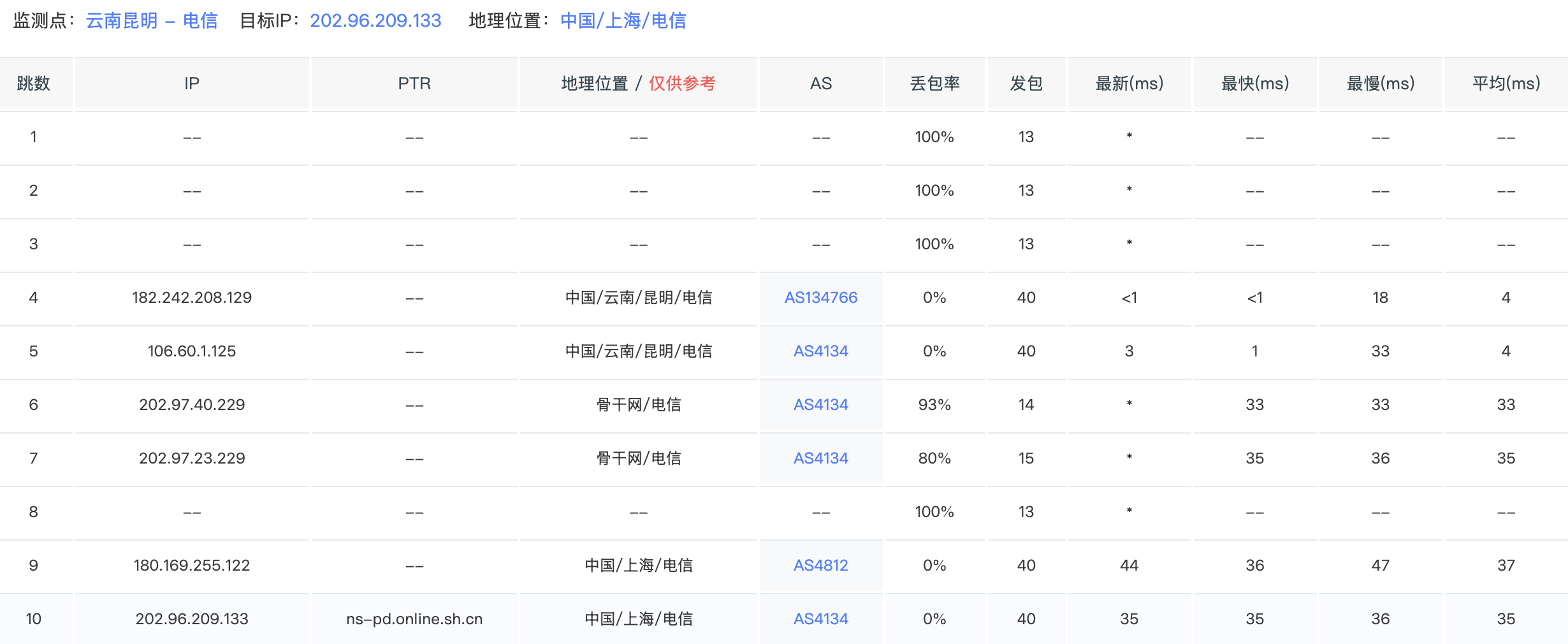
Task: Select the hop 9 IP 180.169.255.122
Action: (x=191, y=565)
